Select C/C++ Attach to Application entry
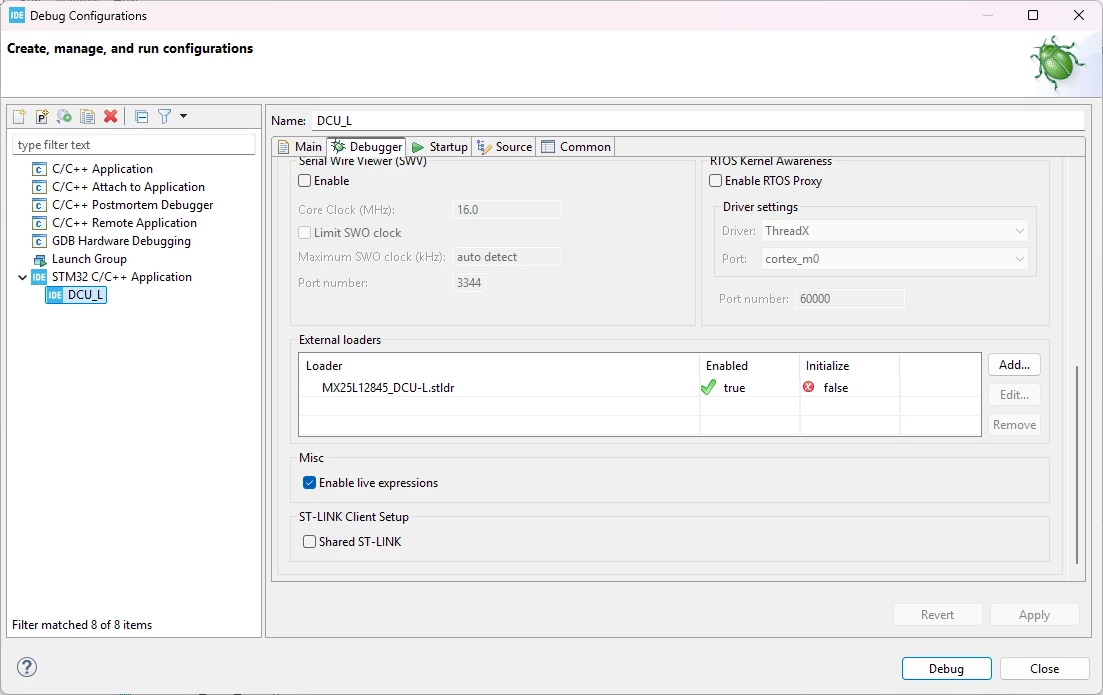The image size is (1103, 695). click(128, 187)
